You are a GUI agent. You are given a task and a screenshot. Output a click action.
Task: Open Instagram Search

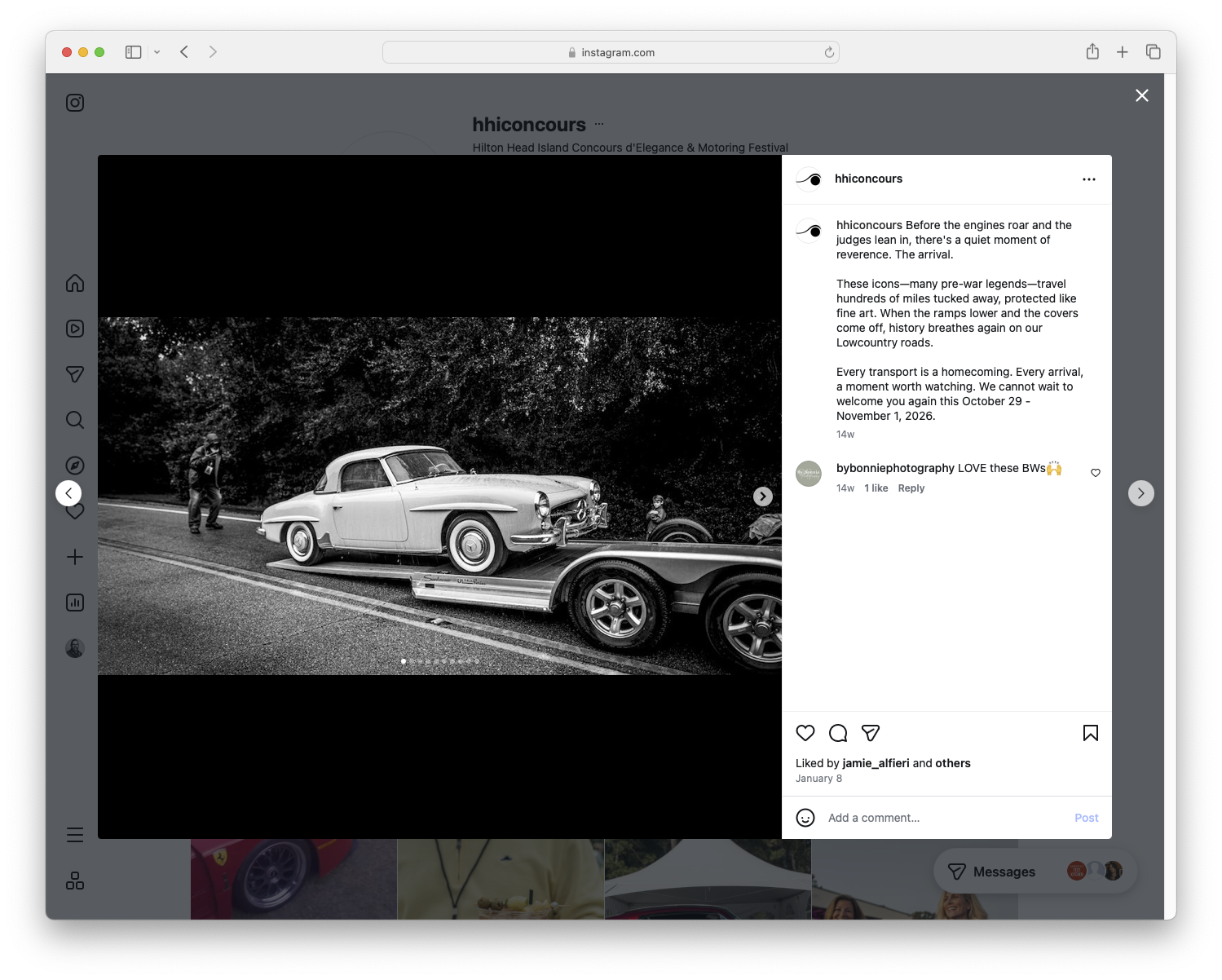pyautogui.click(x=74, y=419)
